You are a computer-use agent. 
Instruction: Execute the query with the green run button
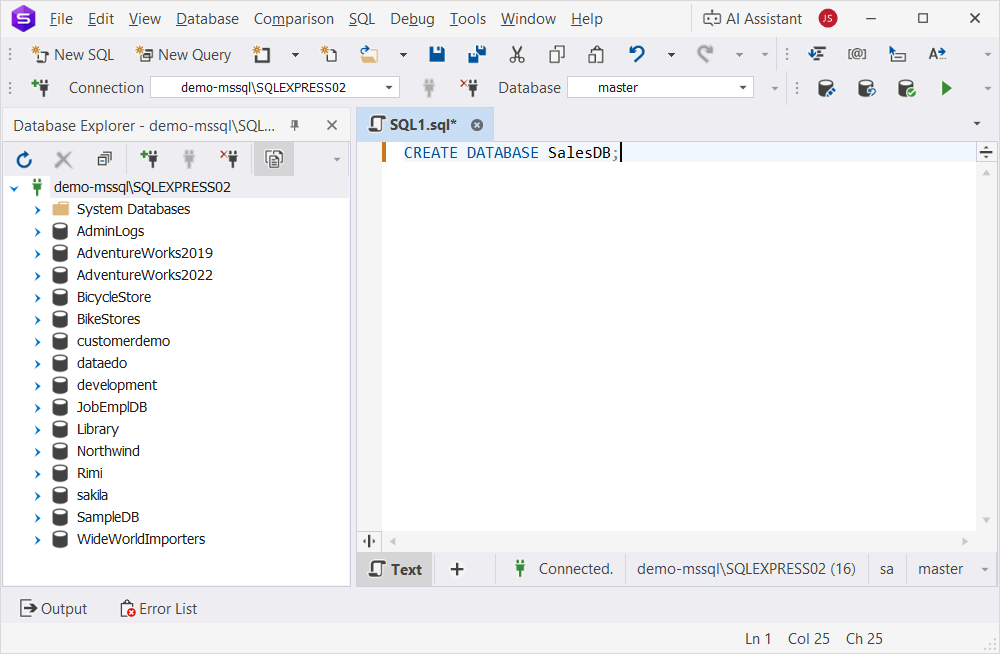(946, 88)
